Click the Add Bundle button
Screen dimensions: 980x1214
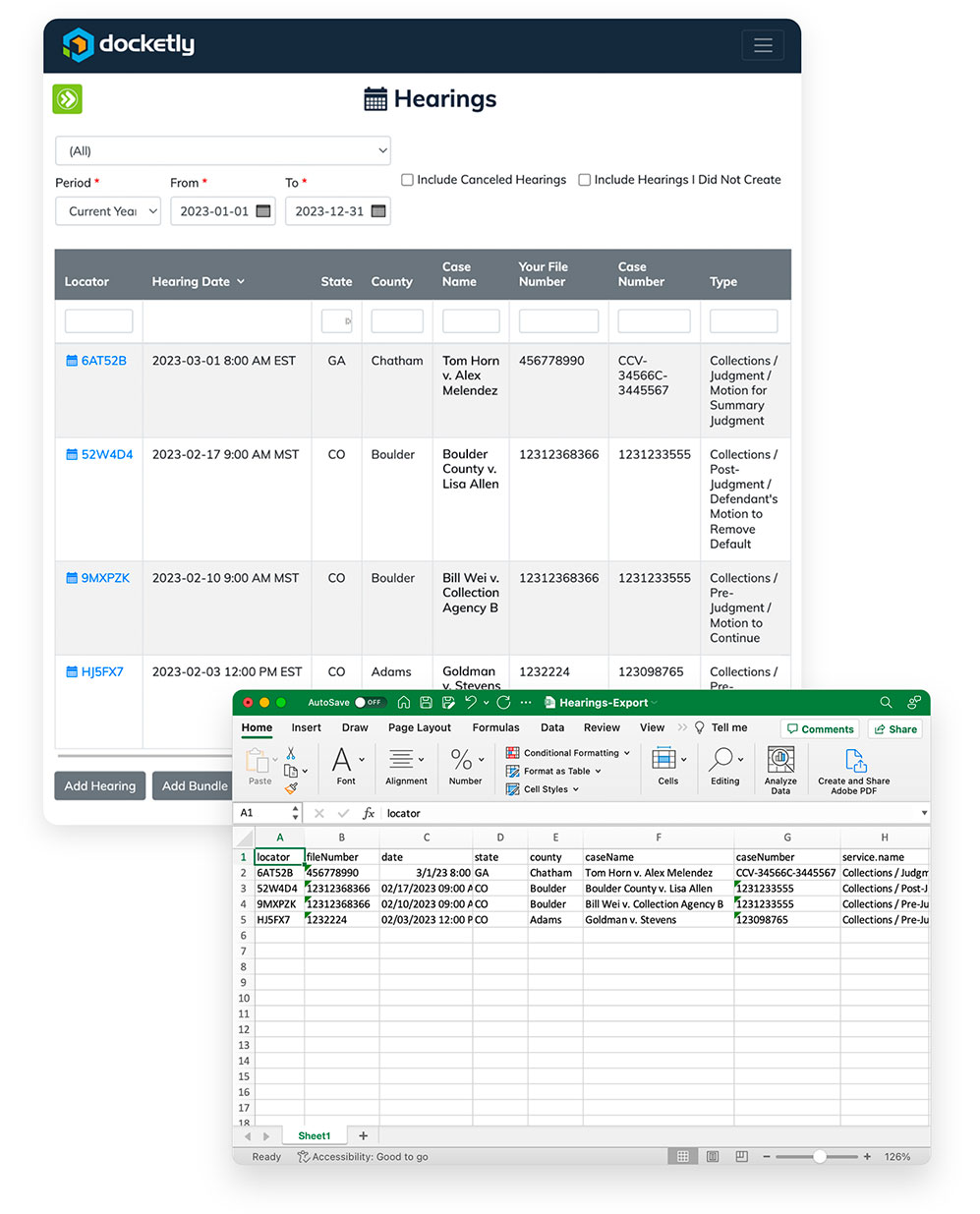click(195, 785)
